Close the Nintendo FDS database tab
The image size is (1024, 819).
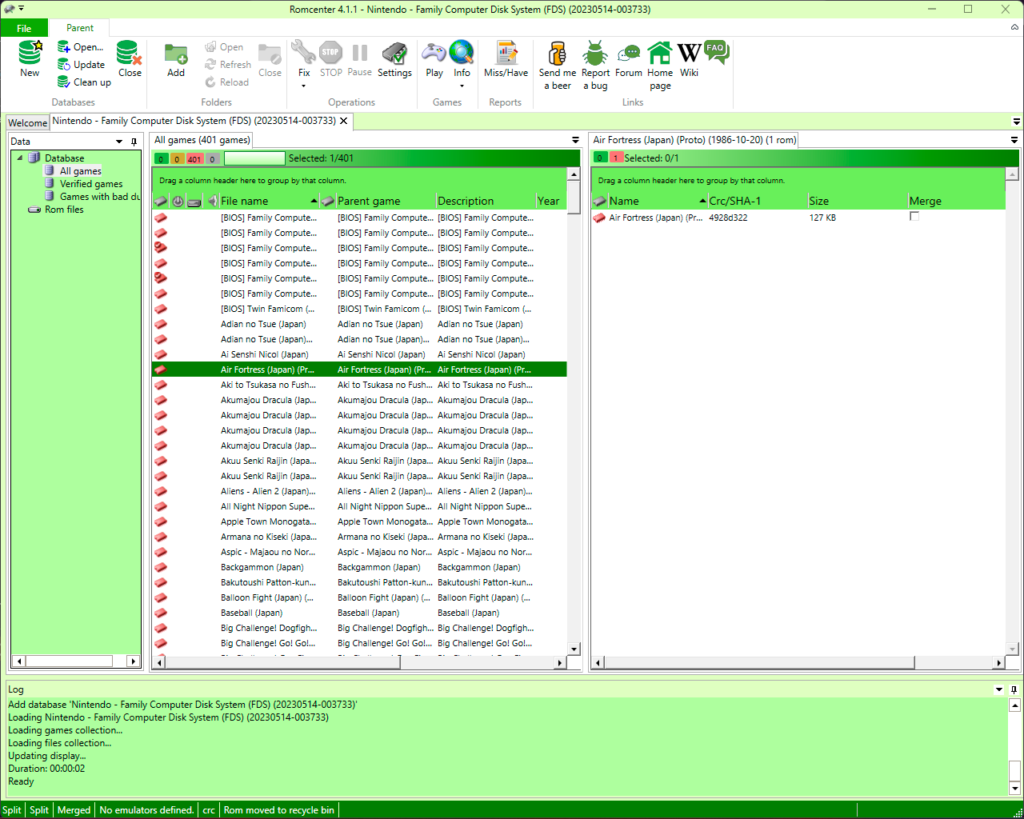click(x=344, y=121)
